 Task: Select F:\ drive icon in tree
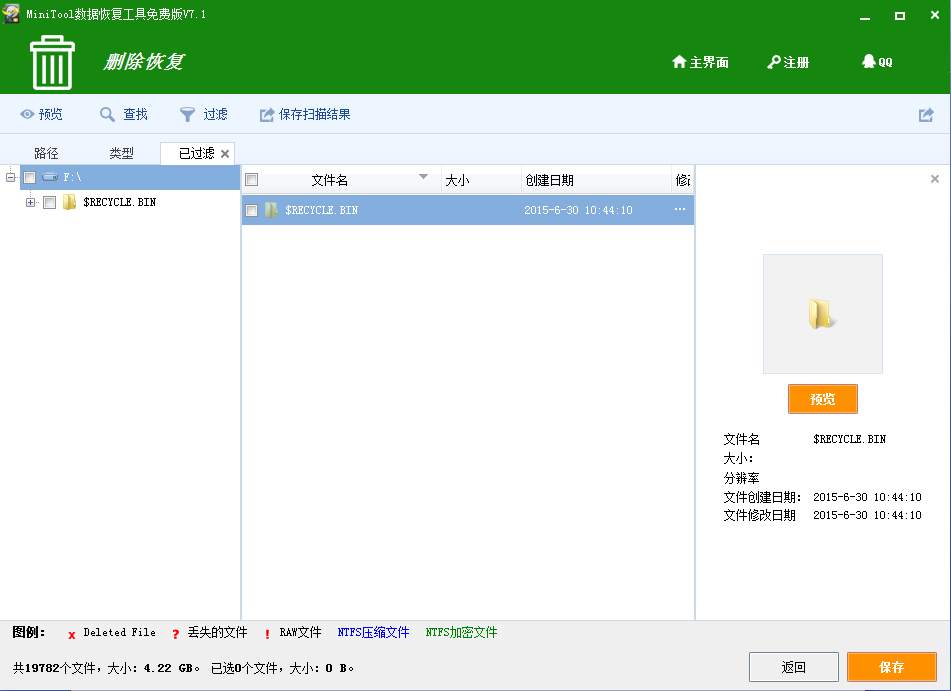[x=50, y=177]
